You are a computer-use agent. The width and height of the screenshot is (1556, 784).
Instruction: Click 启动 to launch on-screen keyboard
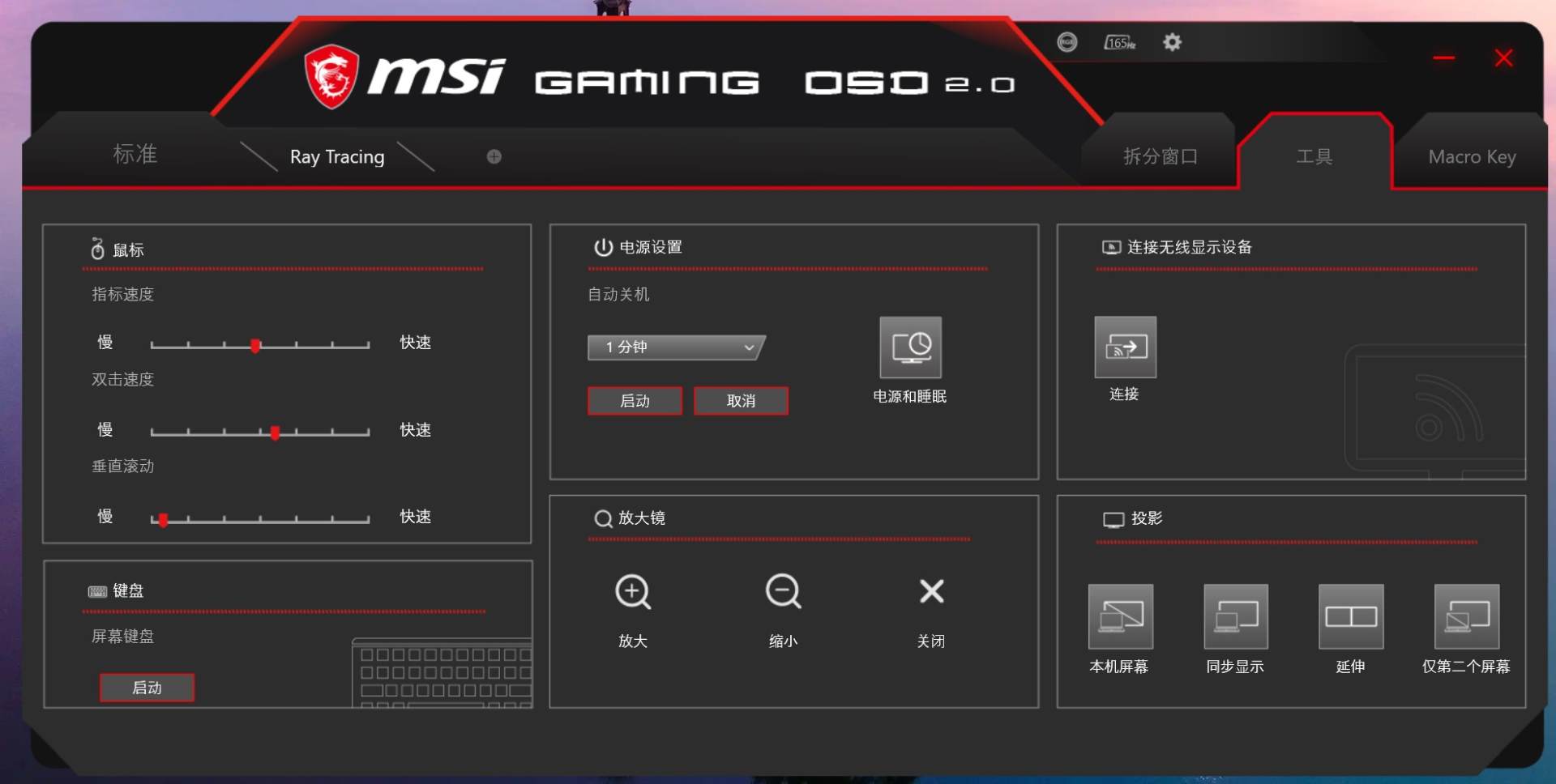[147, 688]
